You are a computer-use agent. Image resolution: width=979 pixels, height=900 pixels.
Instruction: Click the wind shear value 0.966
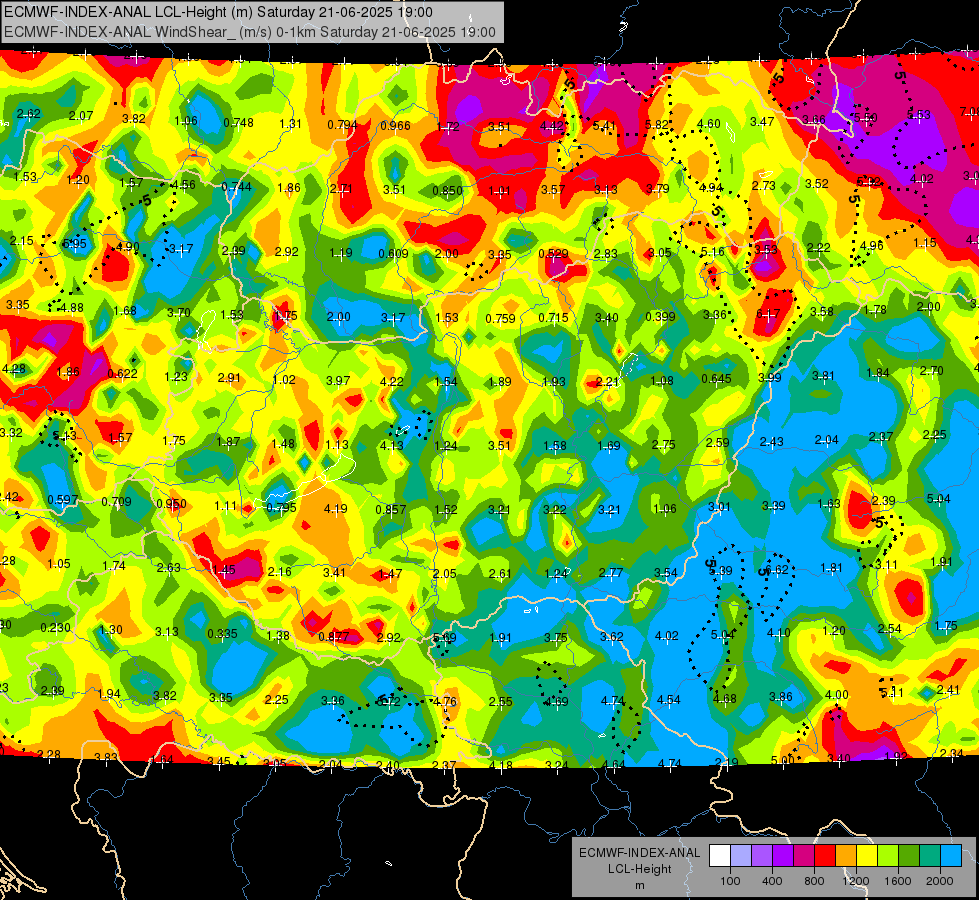395,126
